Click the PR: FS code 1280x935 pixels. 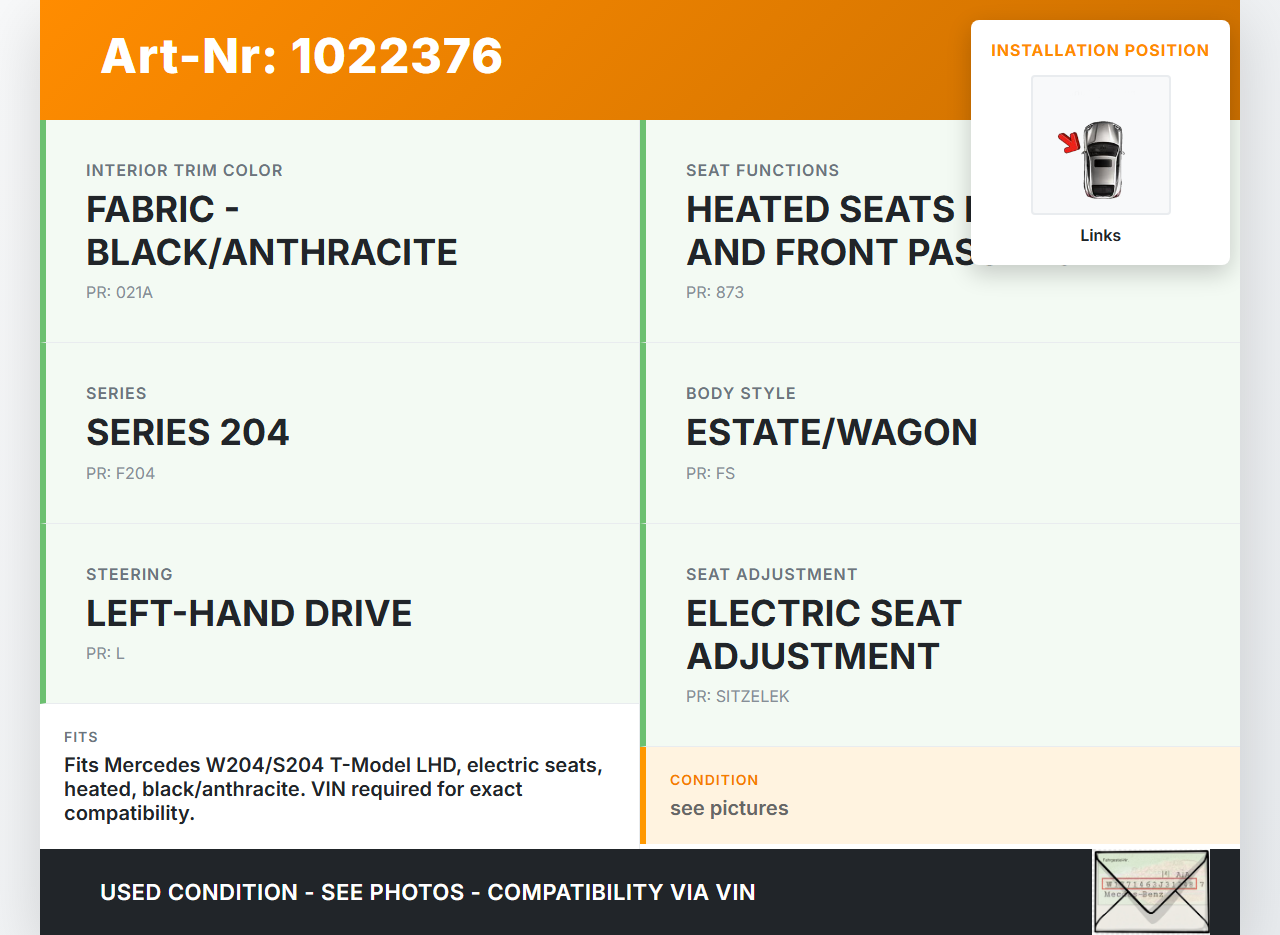(x=710, y=474)
